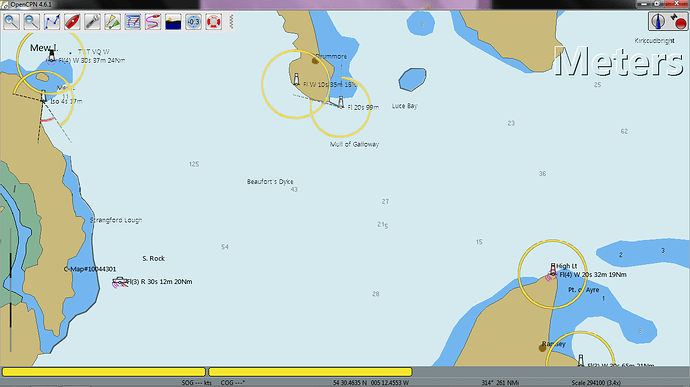
Task: Close the OpenCPN window
Action: coord(677,4)
